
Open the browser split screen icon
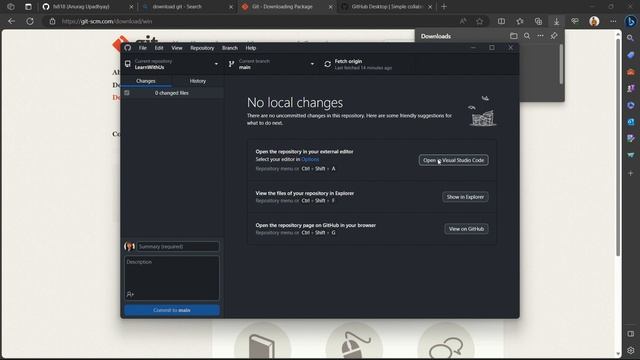501,21
